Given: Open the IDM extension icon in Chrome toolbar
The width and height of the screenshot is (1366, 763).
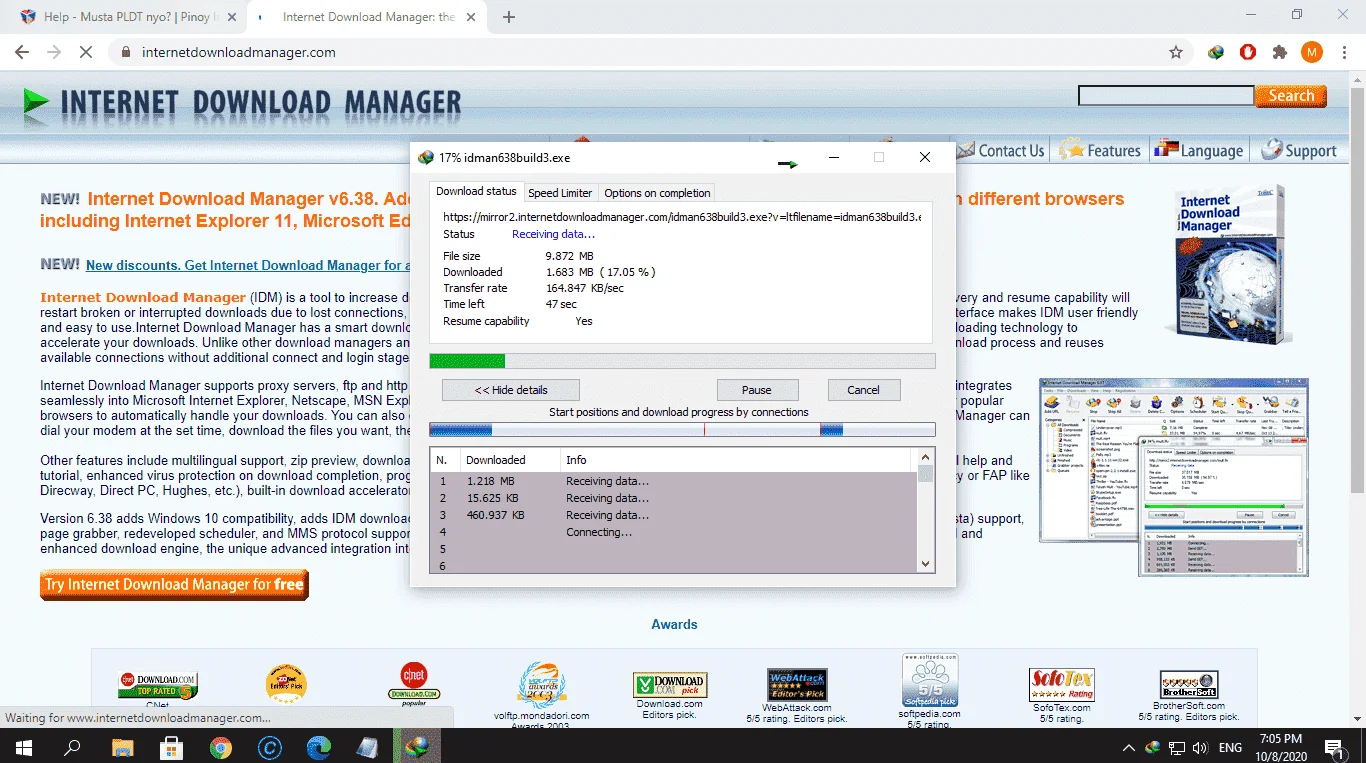Looking at the screenshot, I should tap(1216, 52).
